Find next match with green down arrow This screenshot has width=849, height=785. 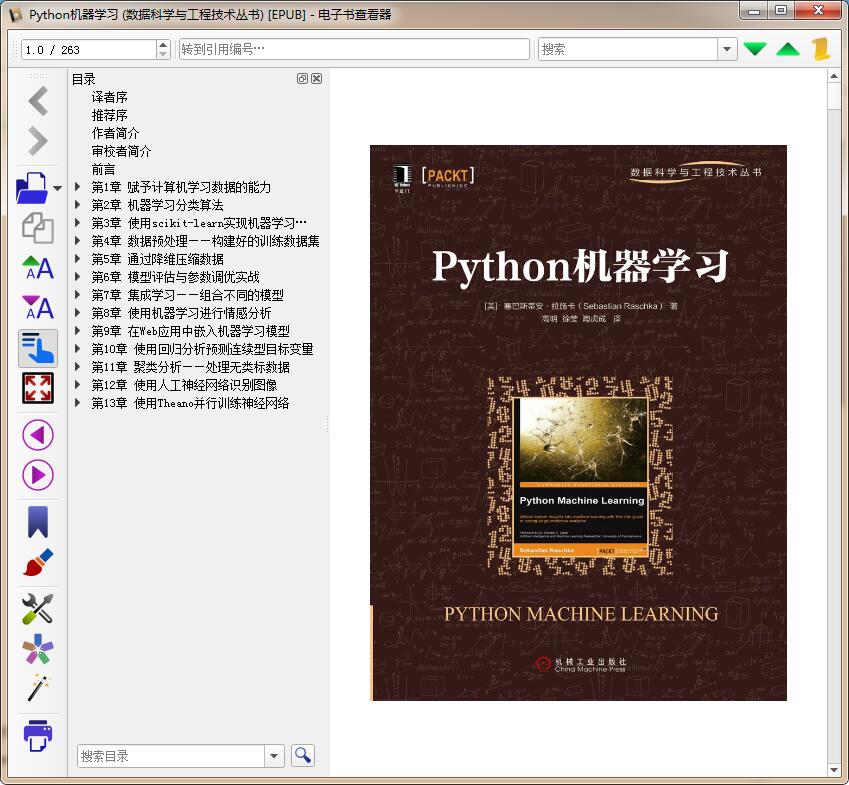[755, 49]
